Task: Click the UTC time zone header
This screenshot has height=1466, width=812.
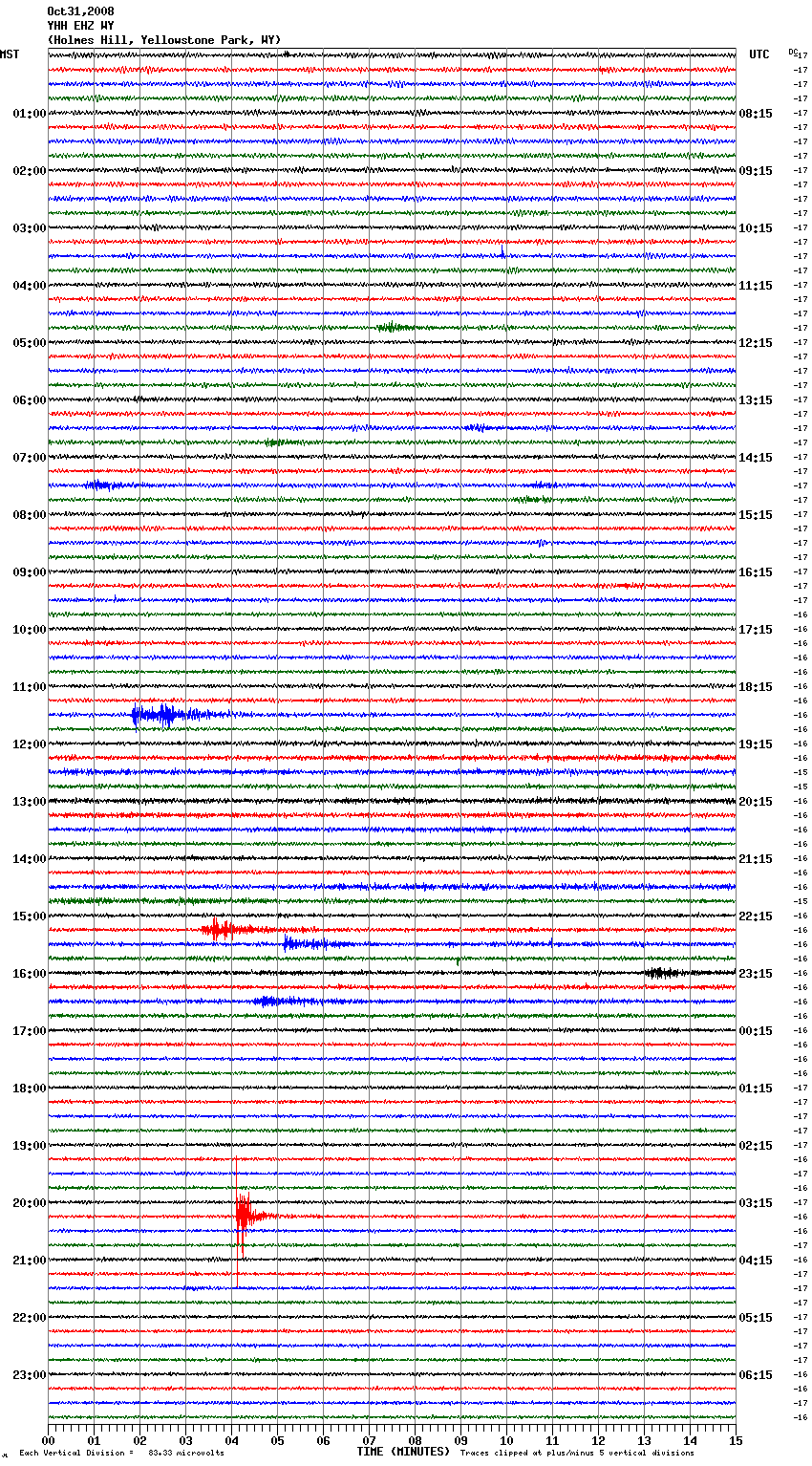Action: click(x=759, y=54)
